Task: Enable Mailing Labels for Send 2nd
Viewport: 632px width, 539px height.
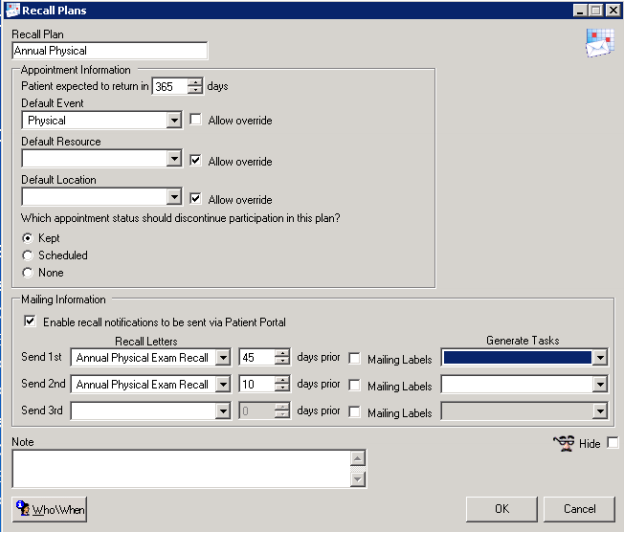Action: tap(354, 385)
